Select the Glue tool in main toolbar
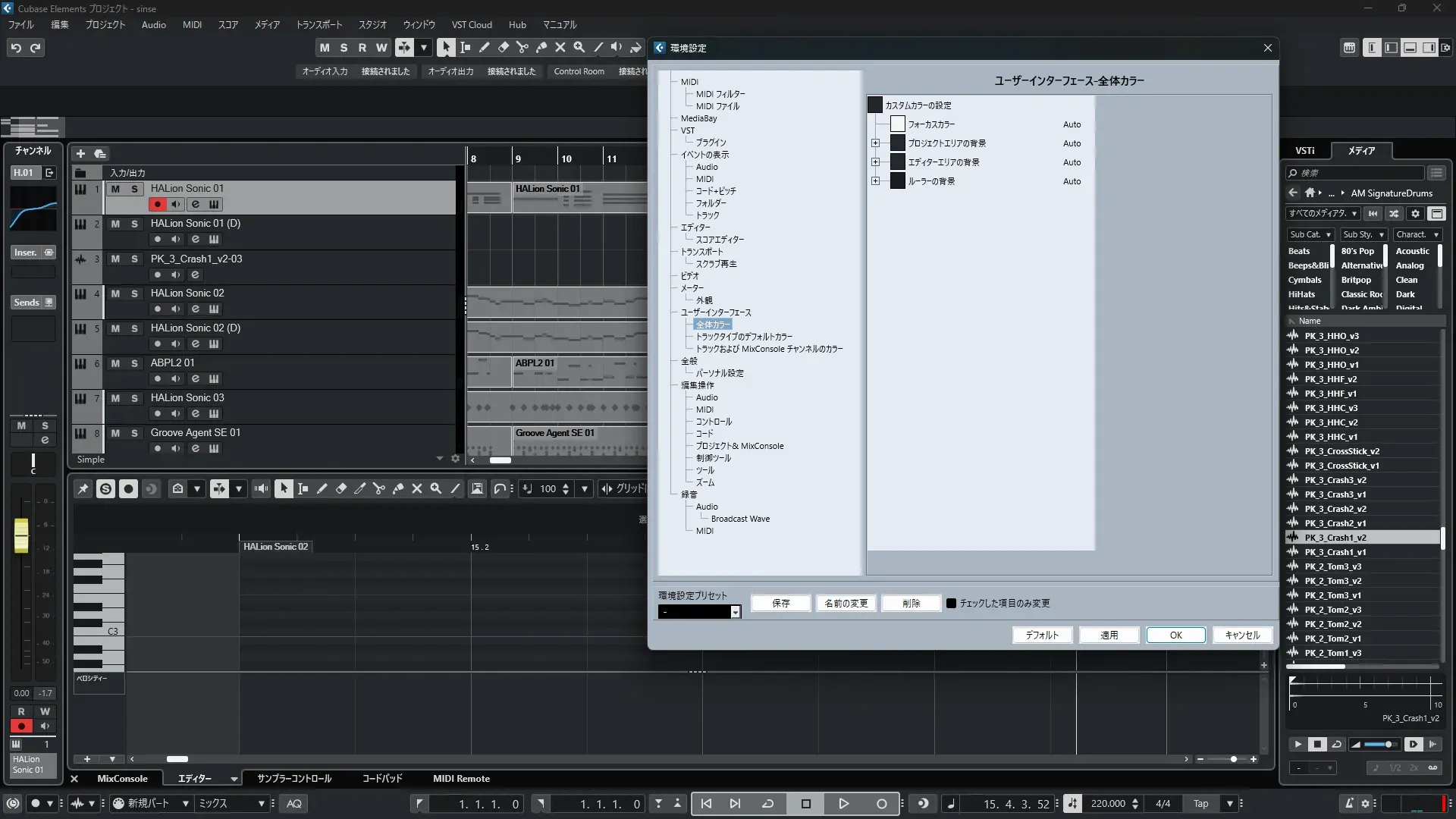This screenshot has width=1456, height=819. 541,48
